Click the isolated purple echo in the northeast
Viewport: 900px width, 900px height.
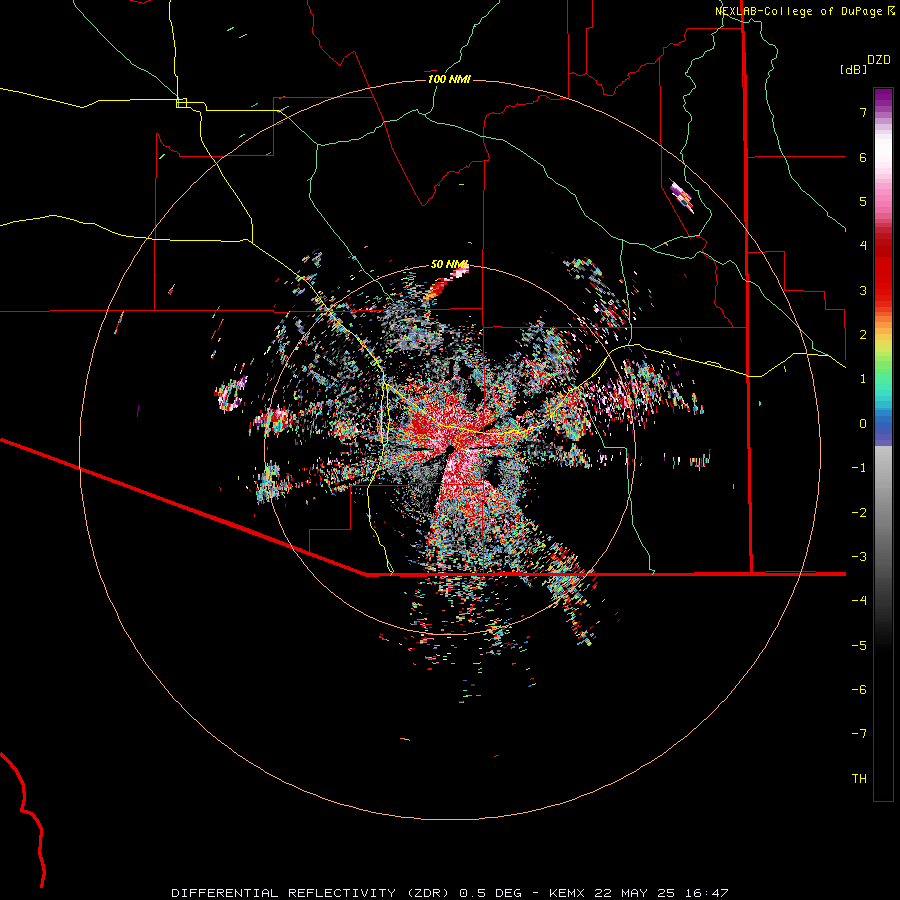click(x=682, y=196)
